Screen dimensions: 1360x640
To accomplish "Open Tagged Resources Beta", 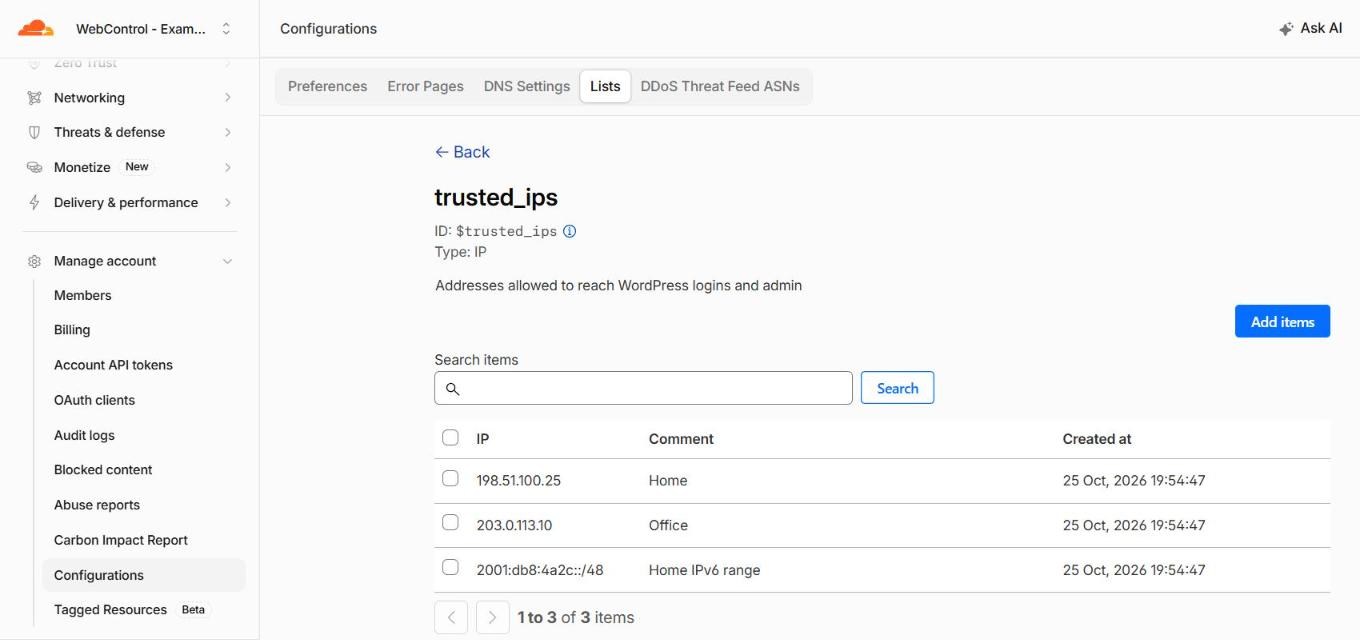I will pyautogui.click(x=130, y=610).
